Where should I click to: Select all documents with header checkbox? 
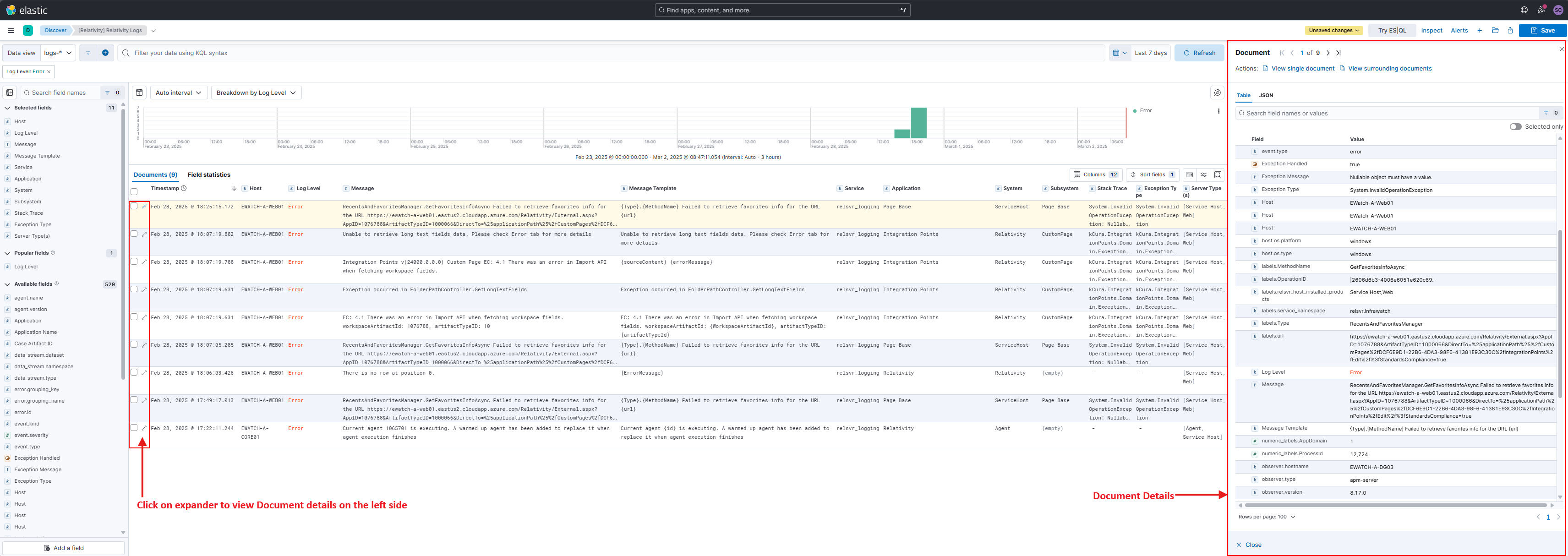[133, 191]
